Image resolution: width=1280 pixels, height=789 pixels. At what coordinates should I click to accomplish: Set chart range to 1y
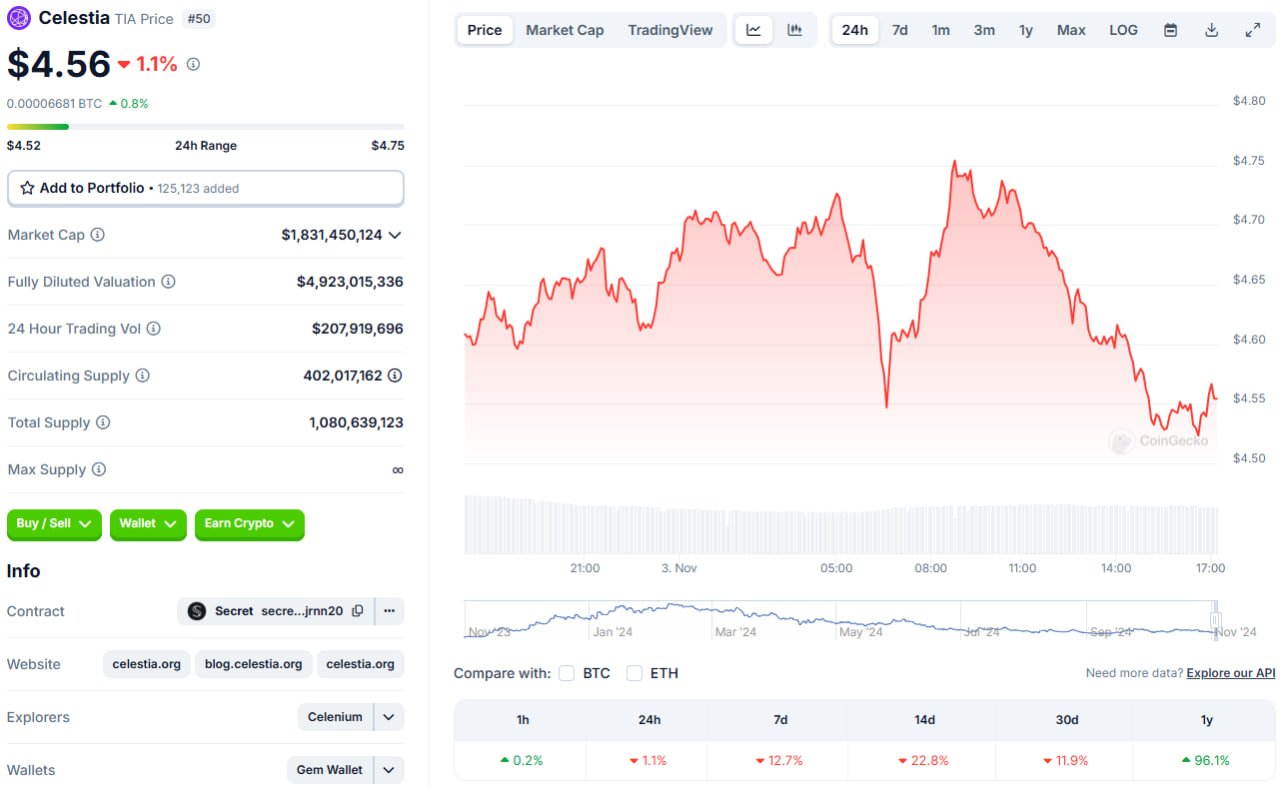[1026, 30]
